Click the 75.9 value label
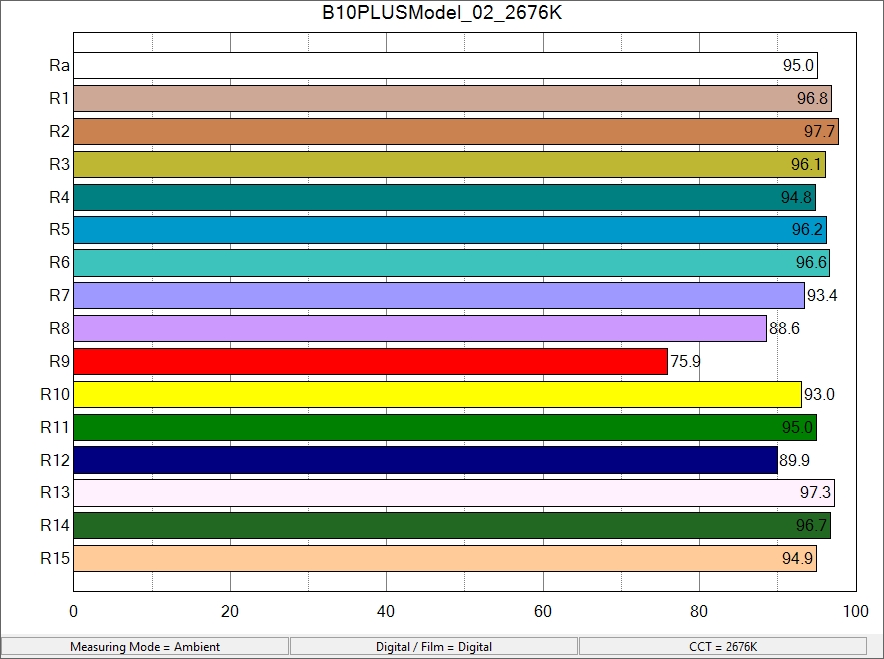 [x=685, y=362]
